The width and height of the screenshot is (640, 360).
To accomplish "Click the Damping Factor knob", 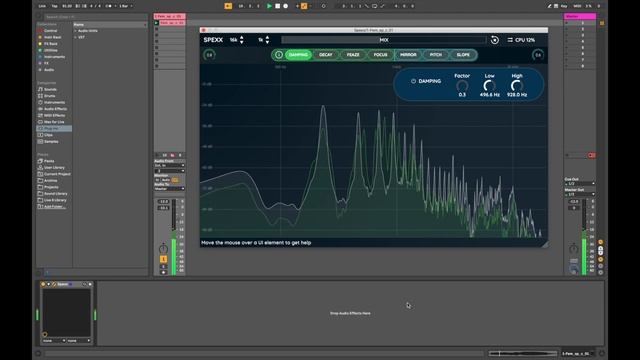I will click(x=462, y=86).
